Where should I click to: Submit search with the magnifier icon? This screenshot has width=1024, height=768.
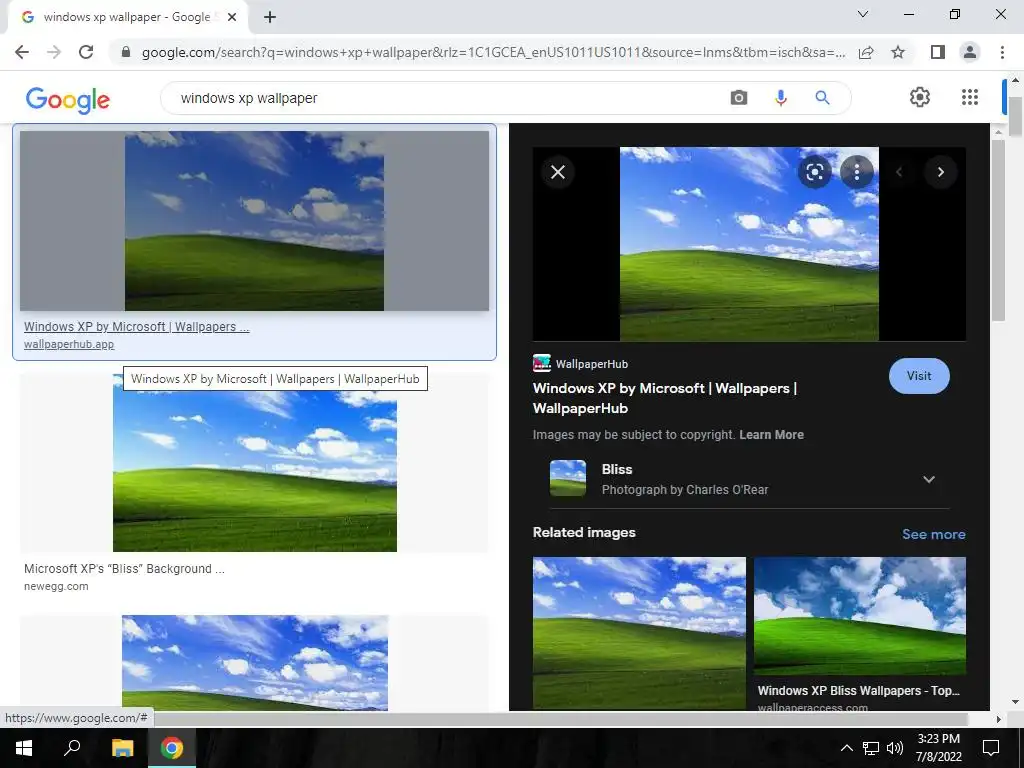[822, 98]
